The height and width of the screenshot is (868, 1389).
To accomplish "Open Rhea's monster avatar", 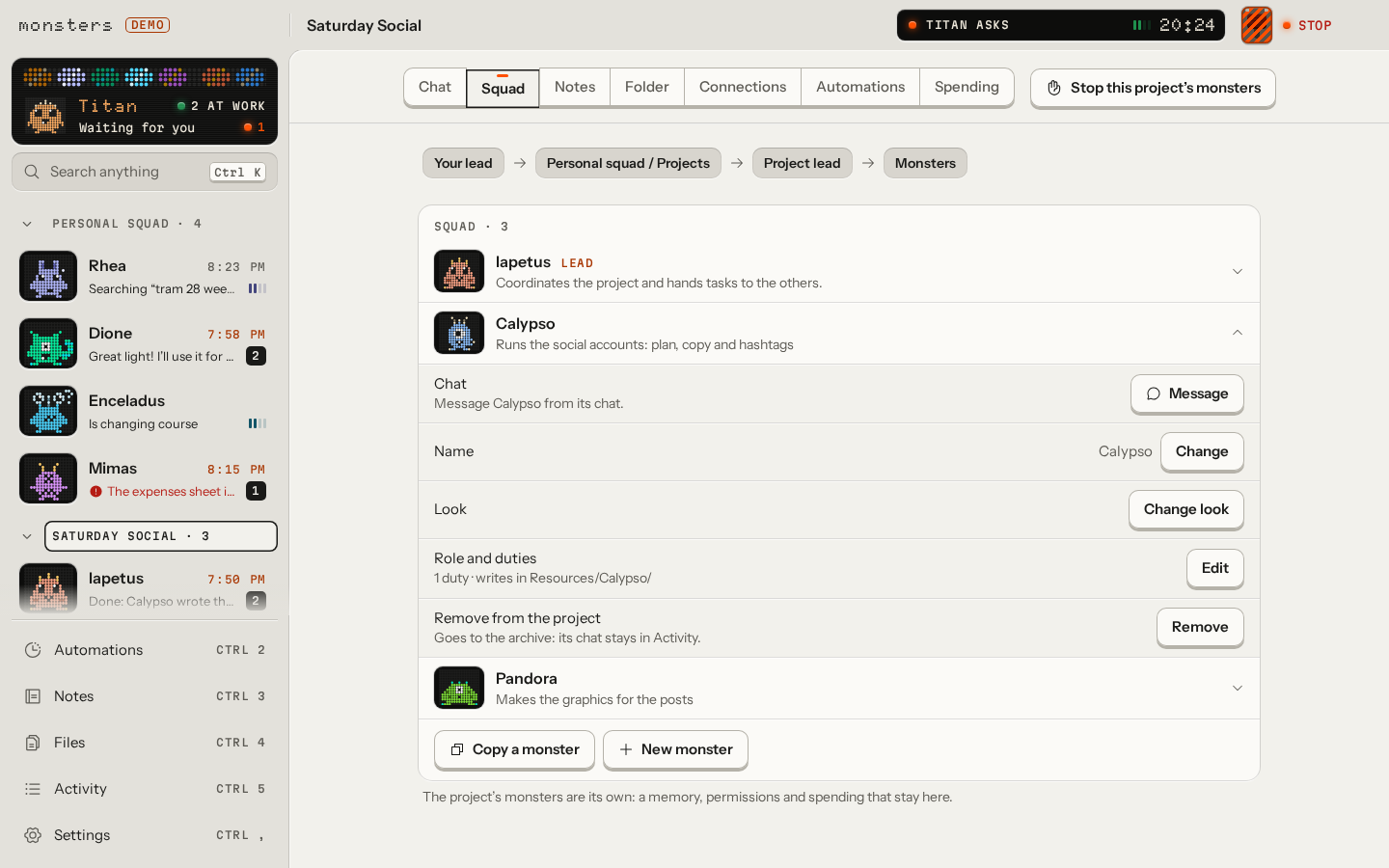I will point(48,276).
